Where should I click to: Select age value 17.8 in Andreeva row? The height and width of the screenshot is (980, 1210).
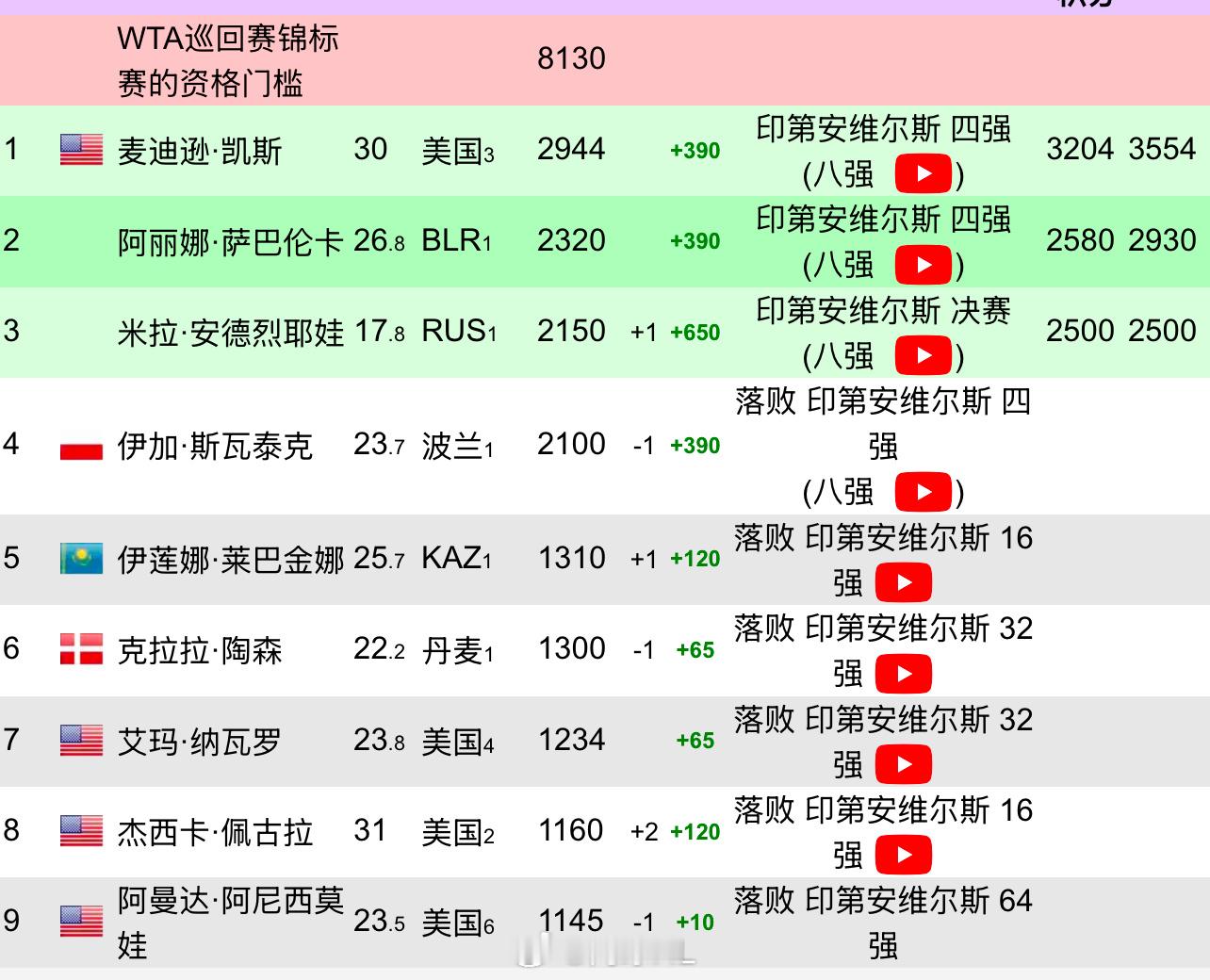point(379,331)
